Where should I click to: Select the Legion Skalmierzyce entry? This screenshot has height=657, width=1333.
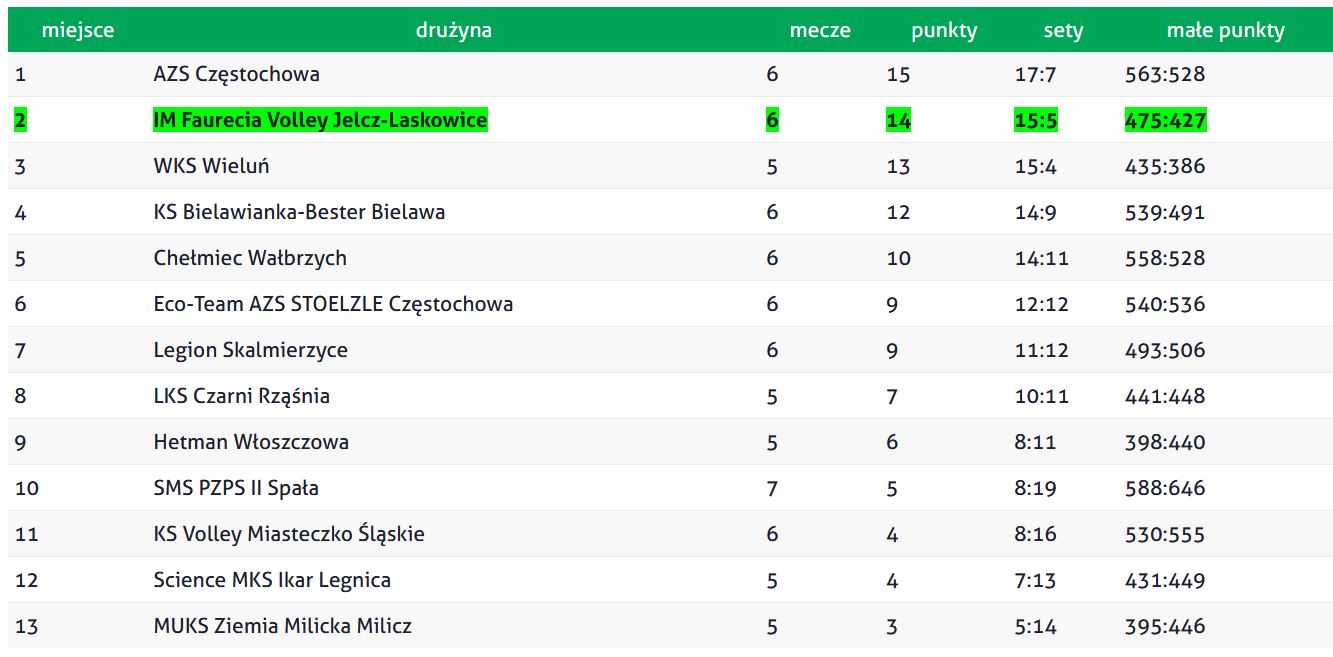[x=250, y=350]
